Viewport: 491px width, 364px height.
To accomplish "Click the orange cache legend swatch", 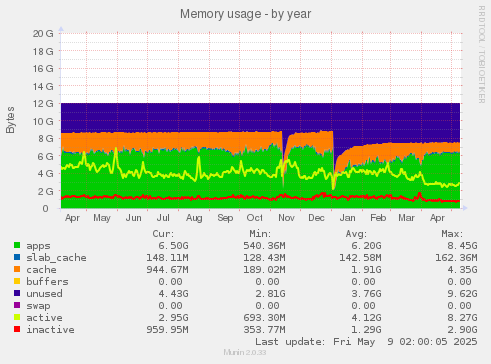I will pyautogui.click(x=17, y=269).
